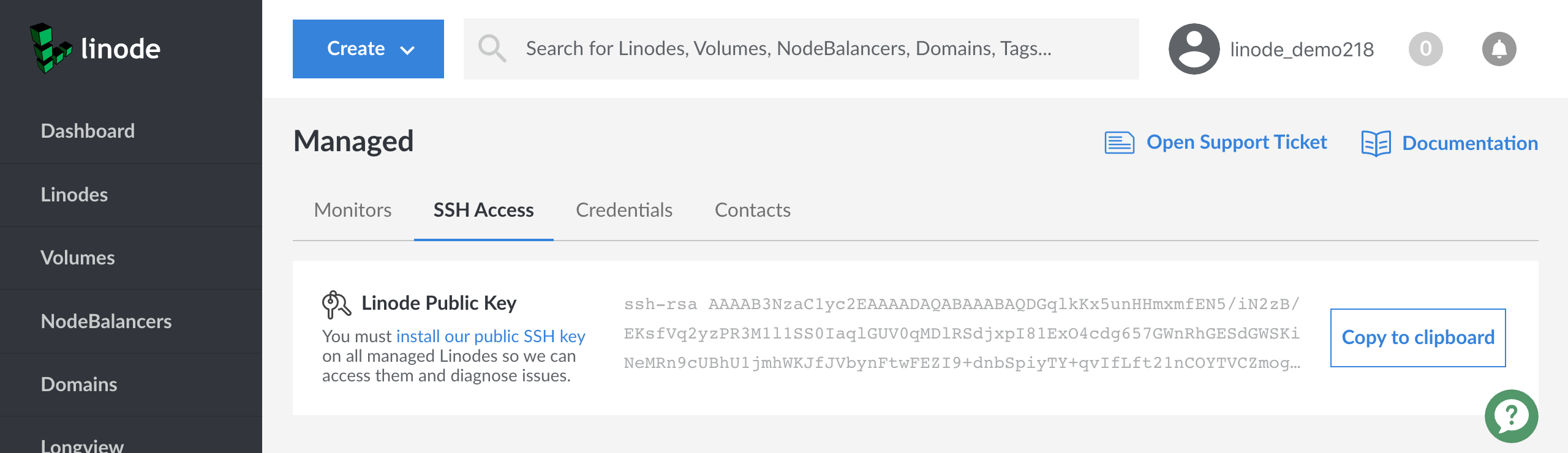Focus the search input field
The width and height of the screenshot is (1568, 453).
click(796, 49)
